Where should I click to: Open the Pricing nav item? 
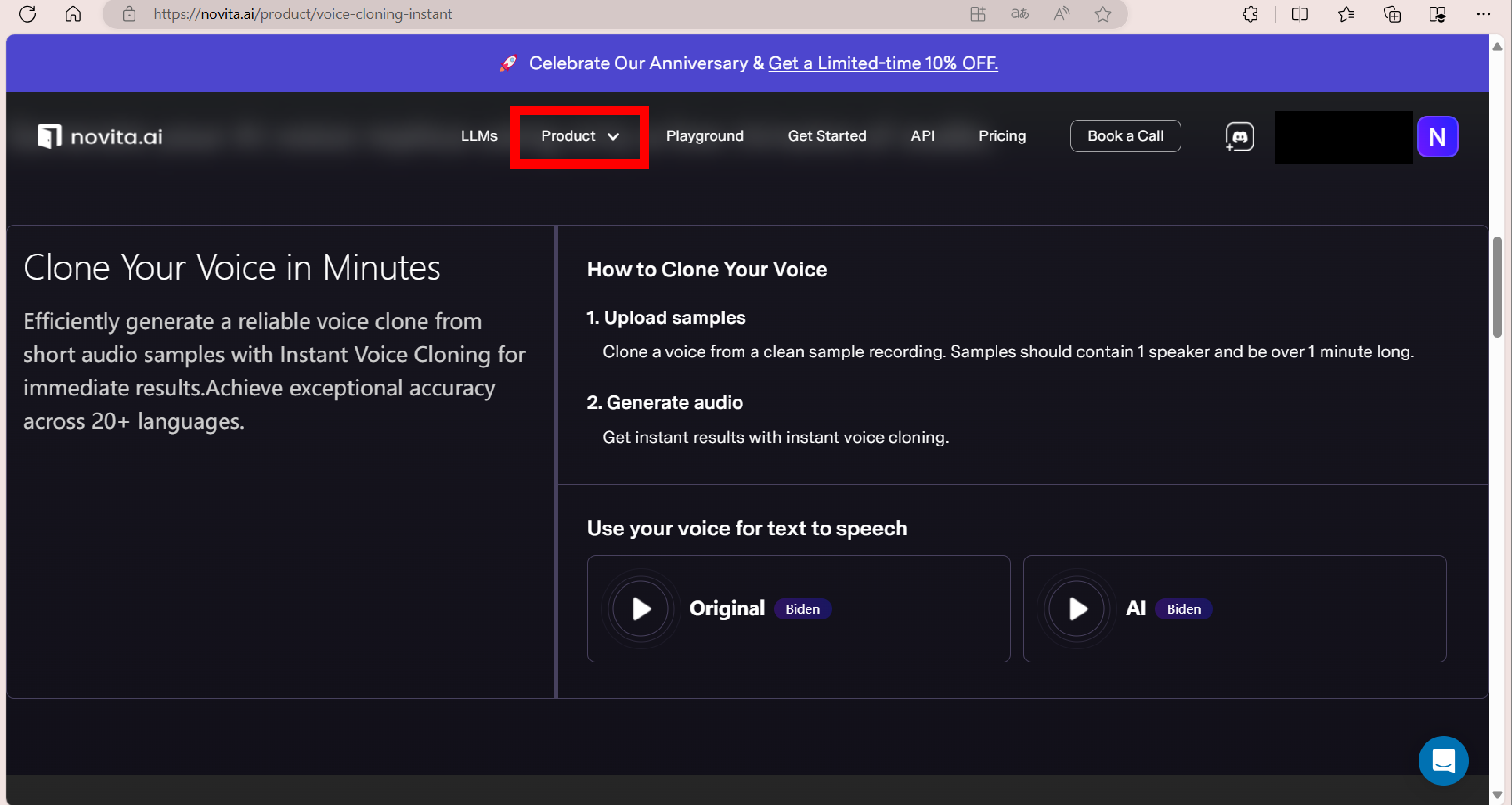(x=1002, y=136)
